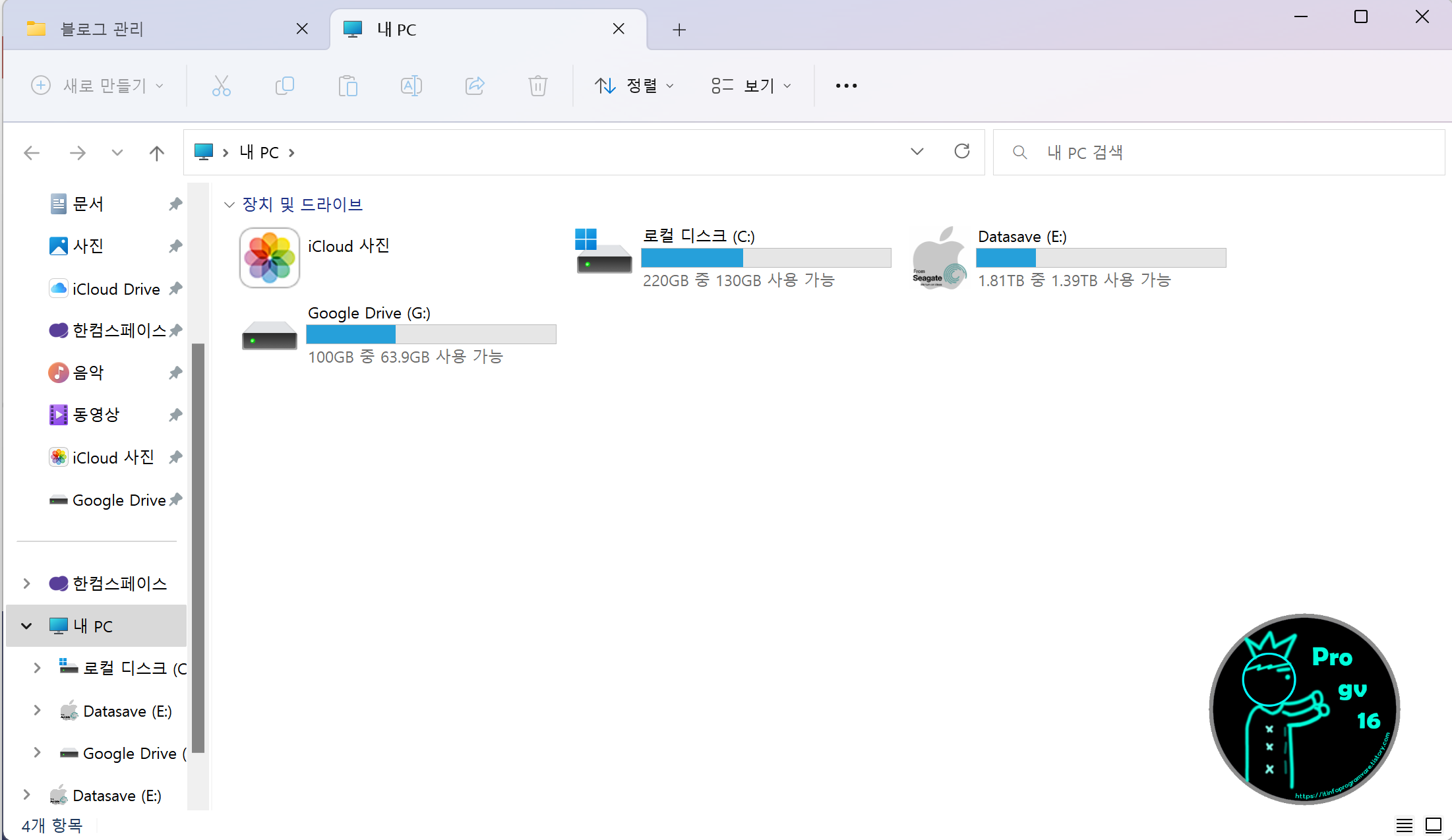Image resolution: width=1452 pixels, height=840 pixels.
Task: Open the iCloud 사진 drive icon
Action: (x=269, y=258)
